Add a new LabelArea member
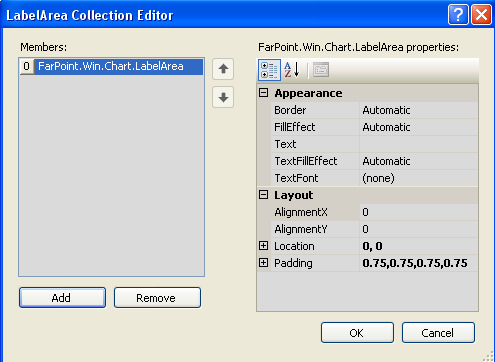Screen dimensions: 495x362 pos(62,298)
